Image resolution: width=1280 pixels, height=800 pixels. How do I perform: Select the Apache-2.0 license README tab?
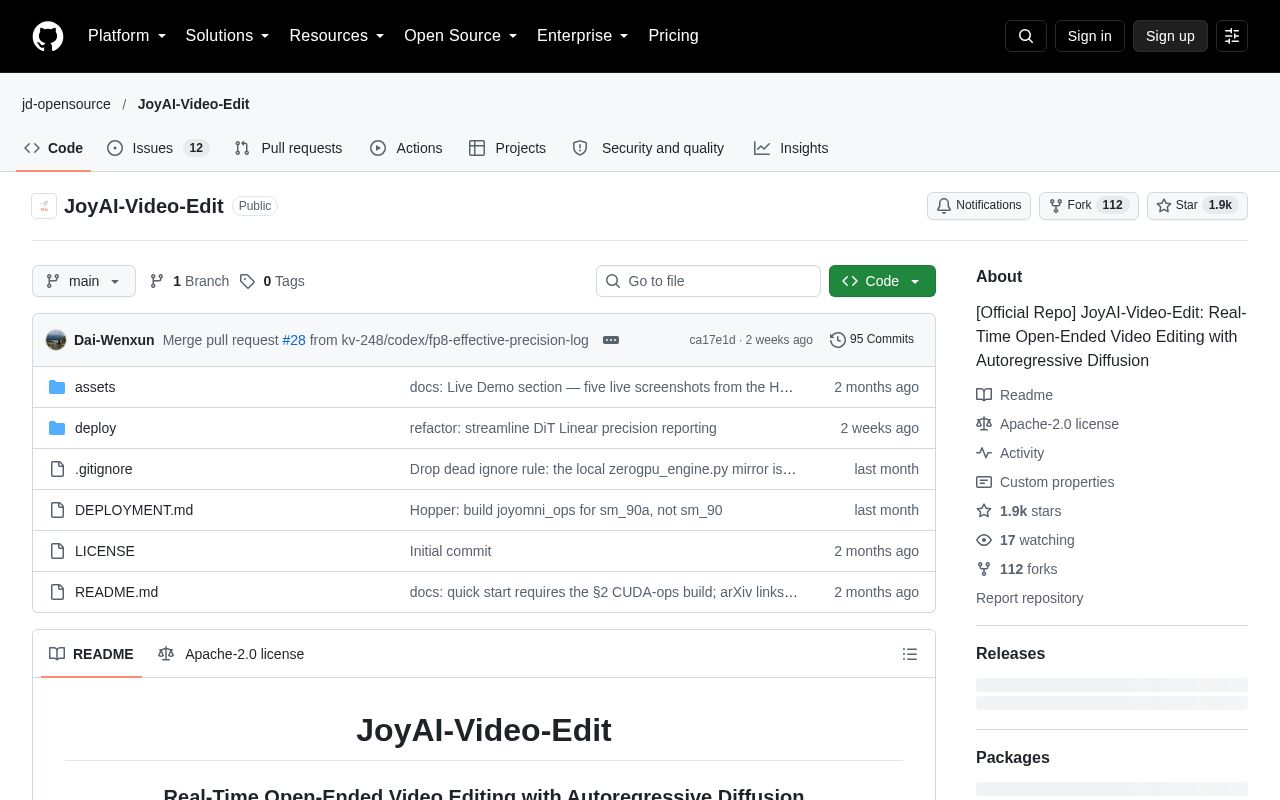pos(231,654)
